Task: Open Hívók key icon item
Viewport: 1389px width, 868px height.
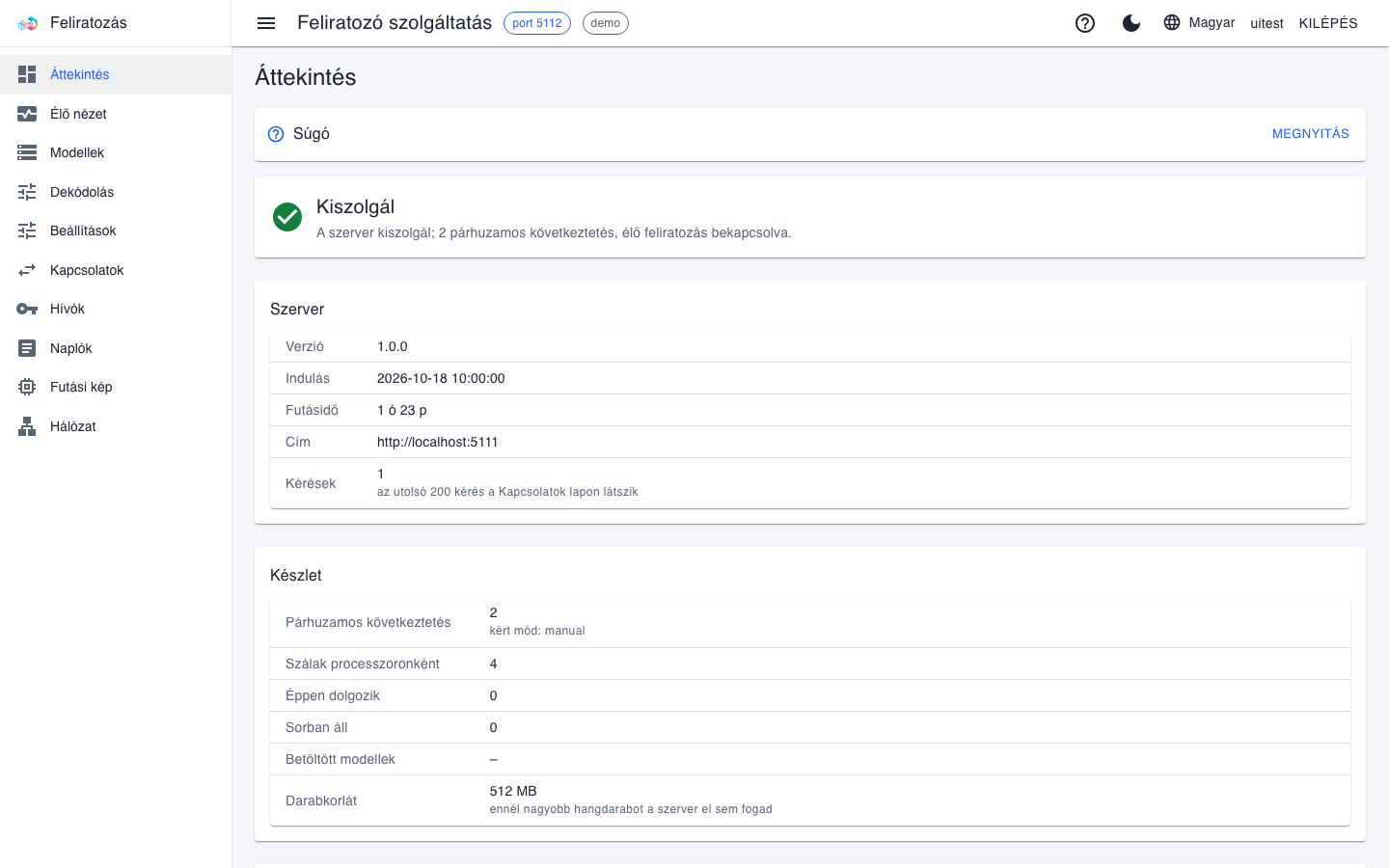Action: pyautogui.click(x=116, y=309)
